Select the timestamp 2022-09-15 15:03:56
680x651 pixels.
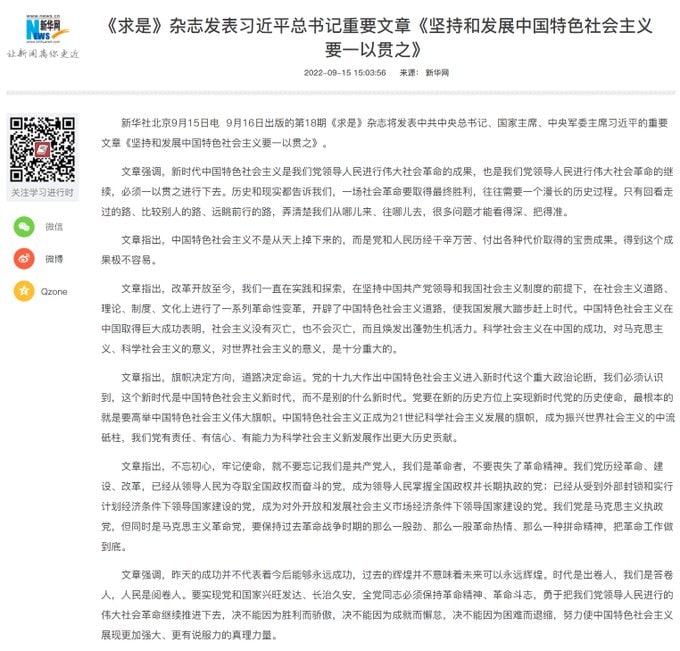(345, 72)
